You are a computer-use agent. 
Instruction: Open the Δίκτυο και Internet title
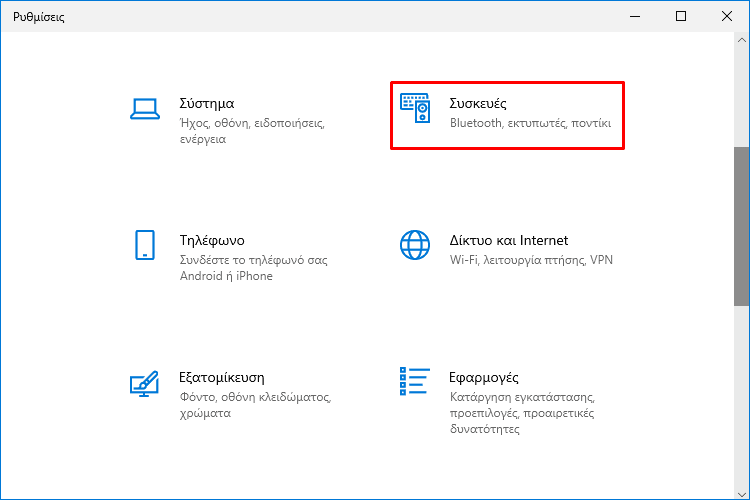click(509, 240)
